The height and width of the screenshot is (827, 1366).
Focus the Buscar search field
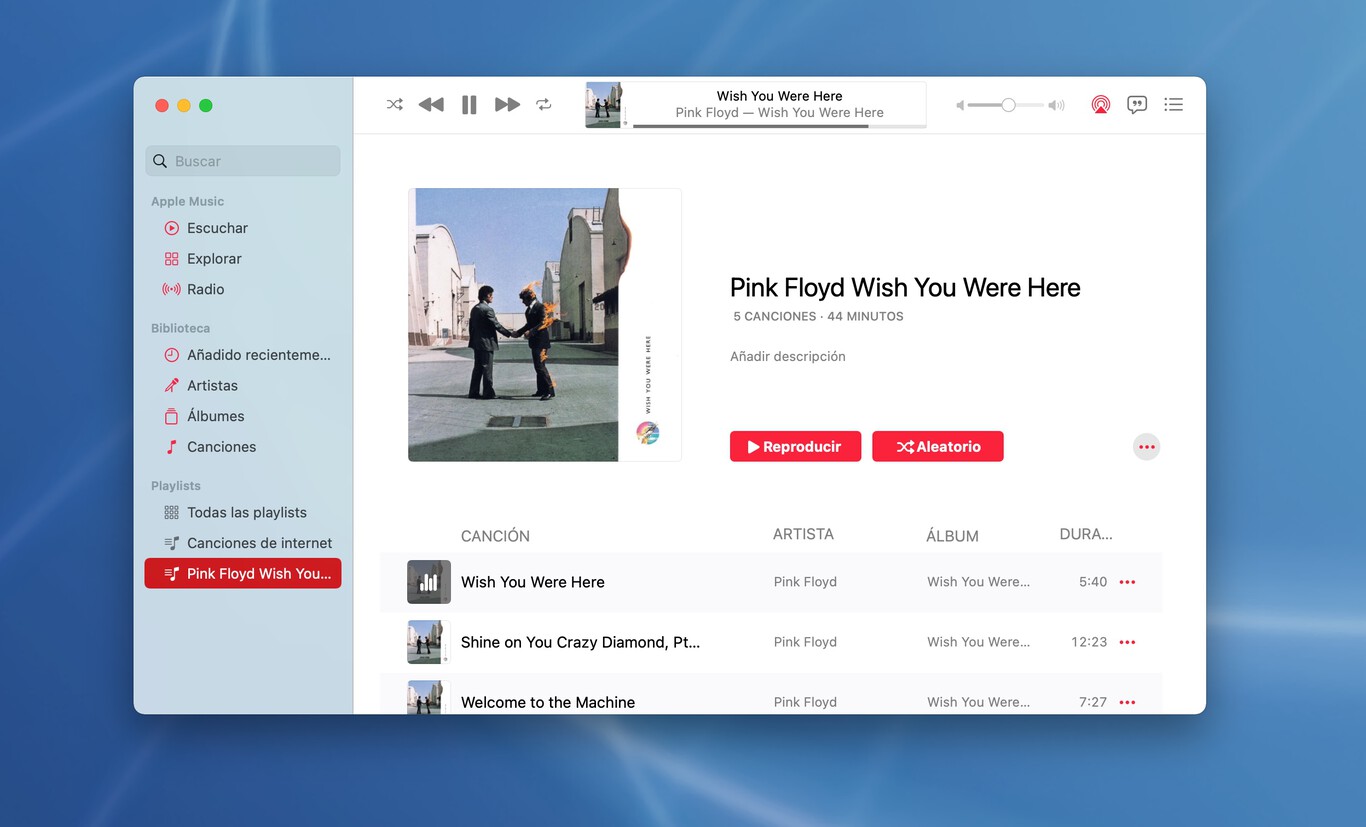[x=243, y=161]
